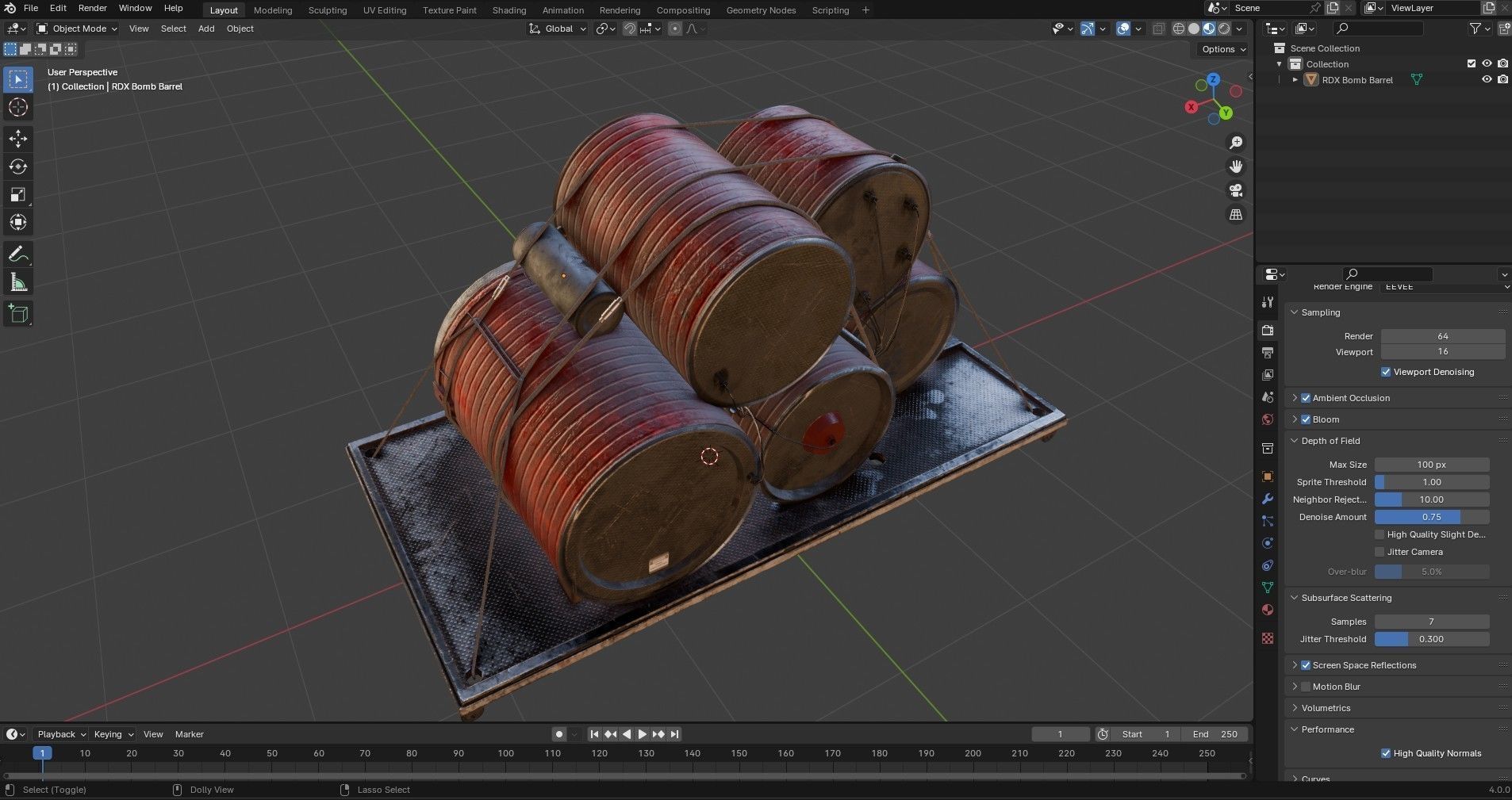Open Global transform orientation dropdown

tap(558, 29)
